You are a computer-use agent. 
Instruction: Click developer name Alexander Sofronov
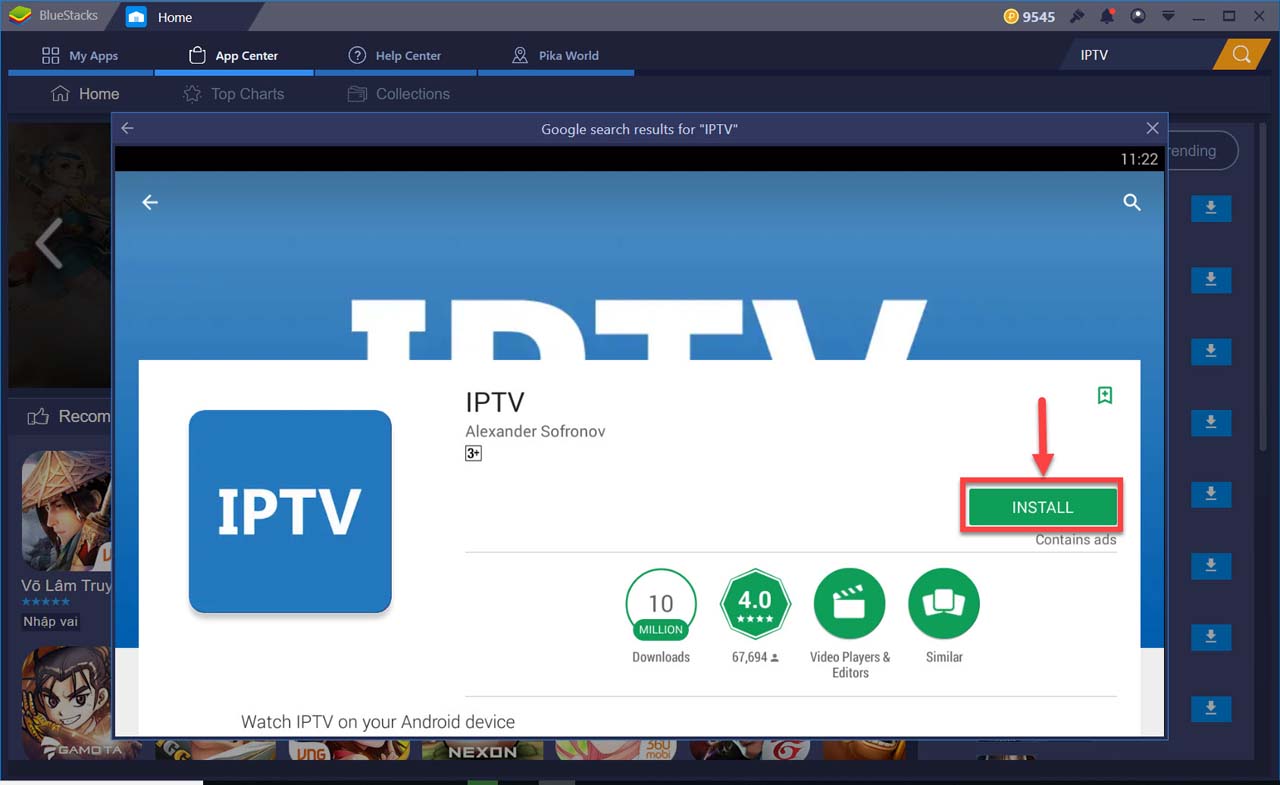coord(535,432)
